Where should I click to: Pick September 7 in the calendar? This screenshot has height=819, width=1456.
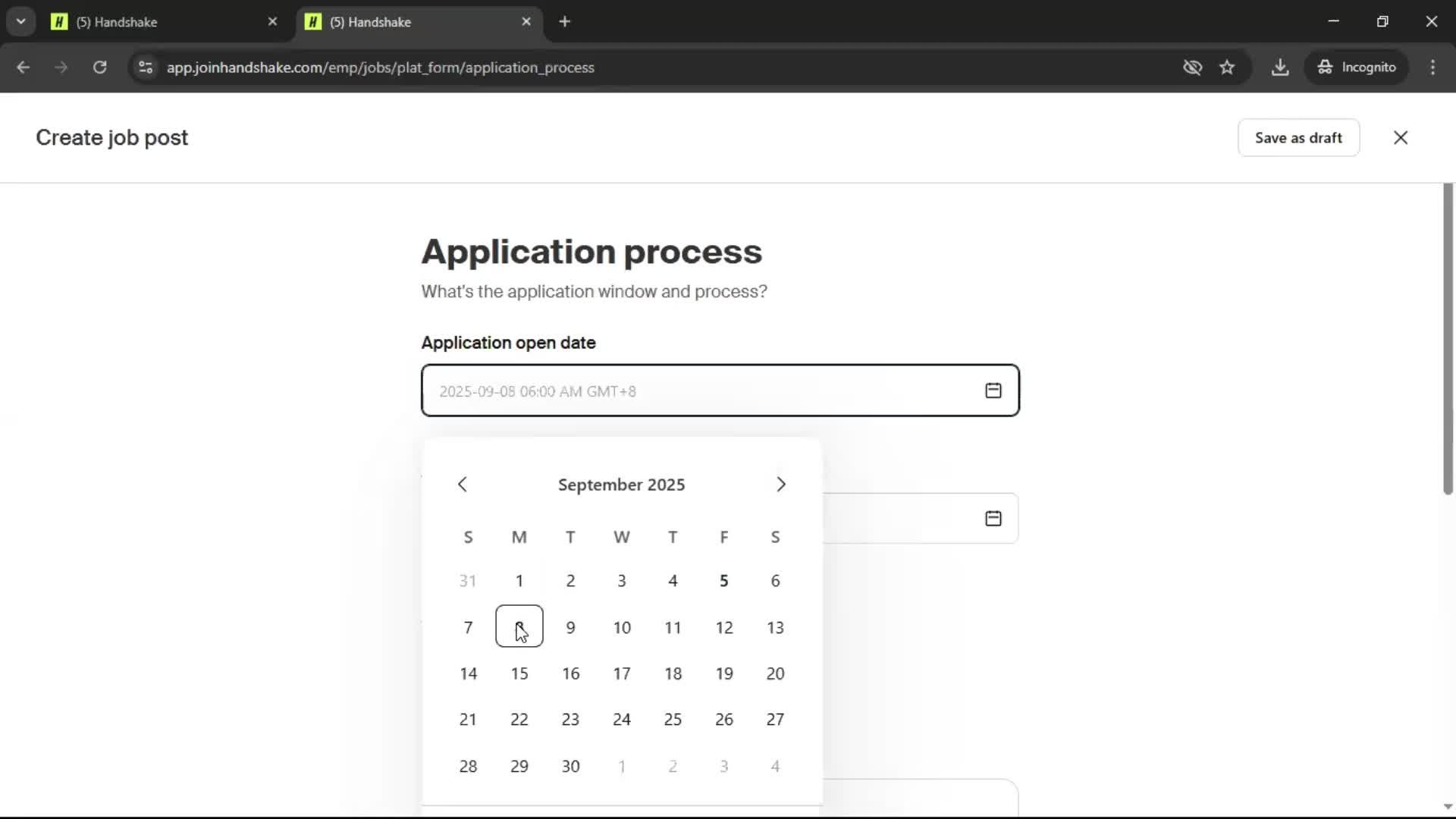coord(468,628)
